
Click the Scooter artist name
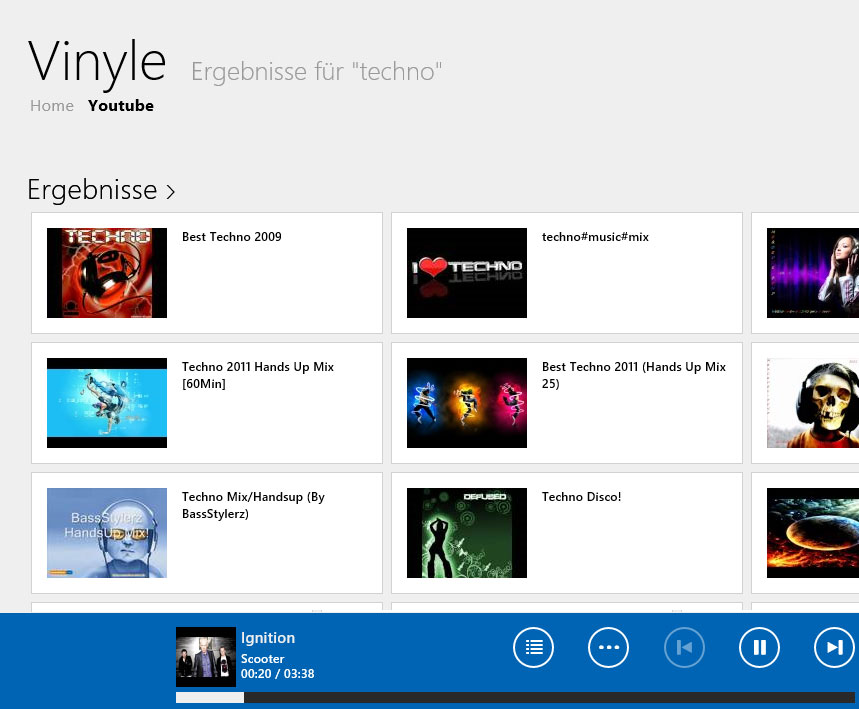point(262,659)
